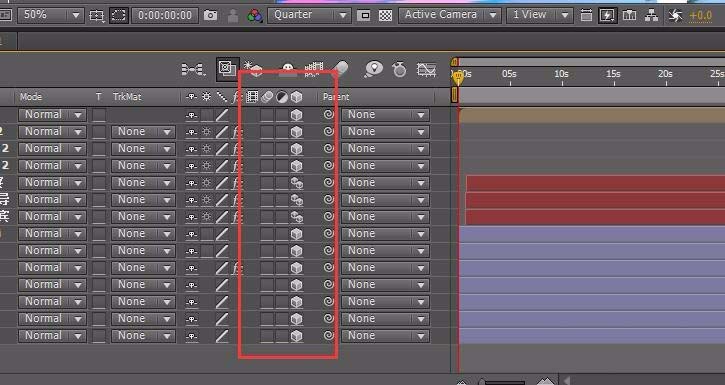Click the Quality slash column header
The height and width of the screenshot is (385, 725).
coord(222,97)
